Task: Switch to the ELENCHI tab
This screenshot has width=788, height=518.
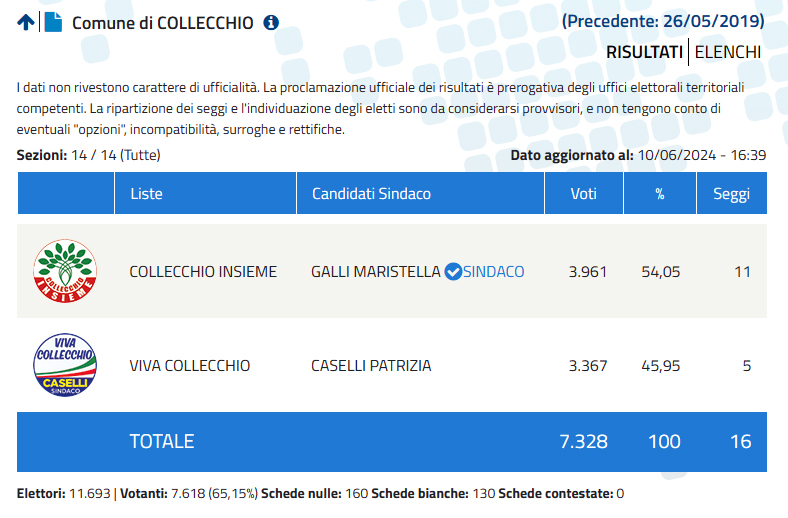Action: [728, 52]
